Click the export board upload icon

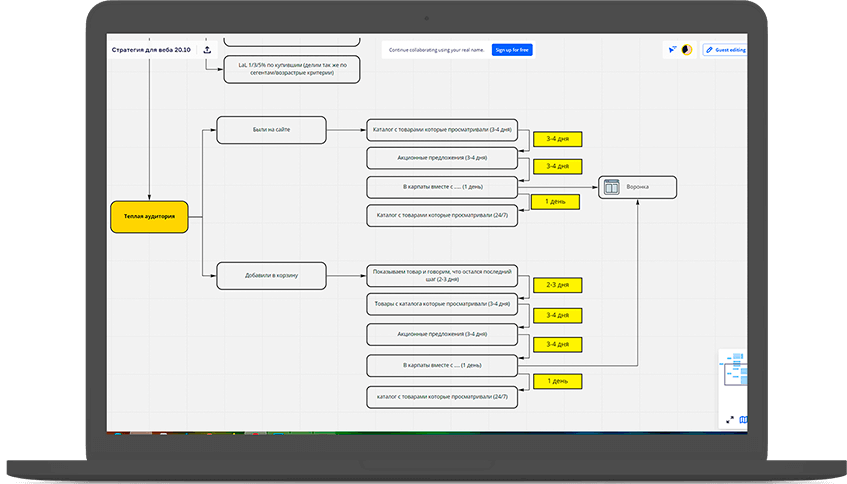pos(207,49)
